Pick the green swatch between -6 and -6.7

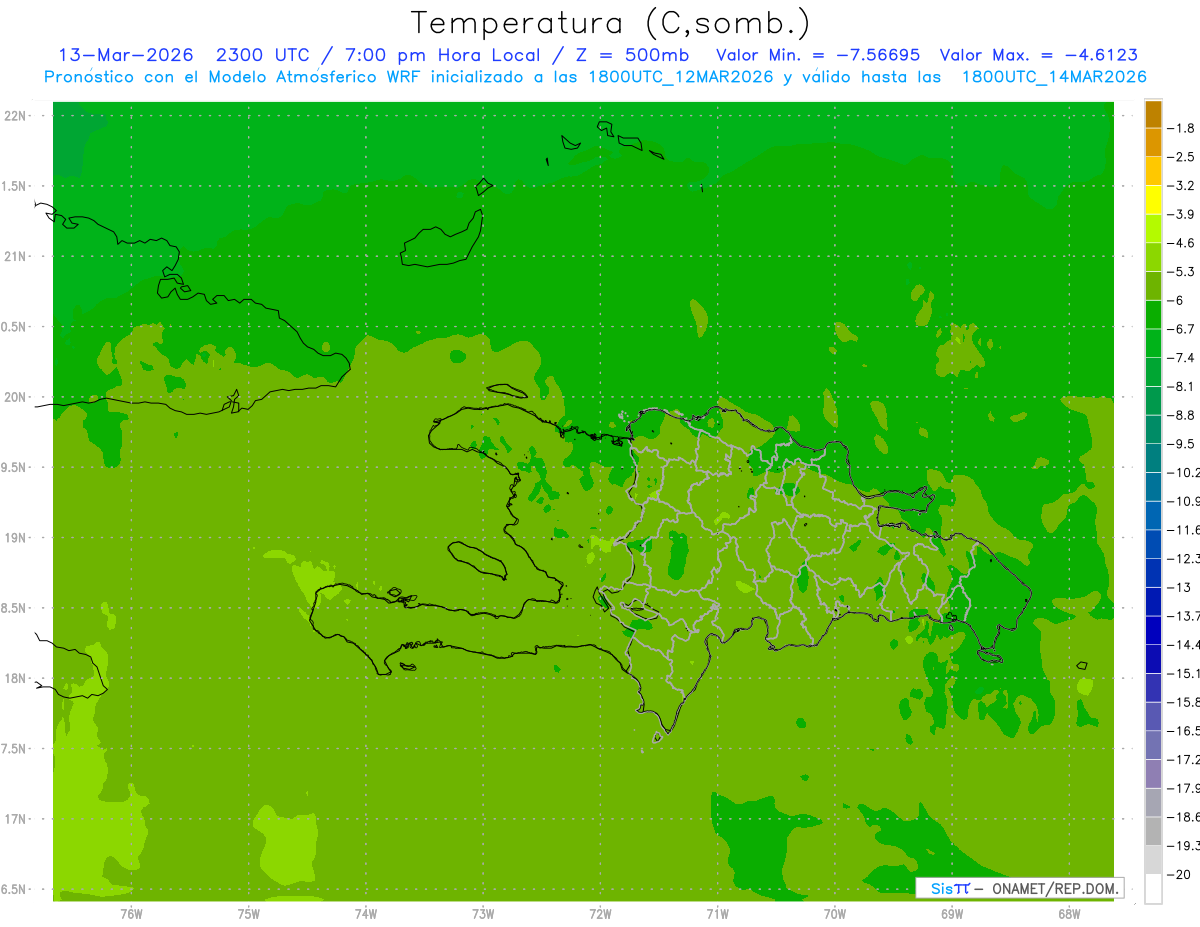[x=1154, y=315]
